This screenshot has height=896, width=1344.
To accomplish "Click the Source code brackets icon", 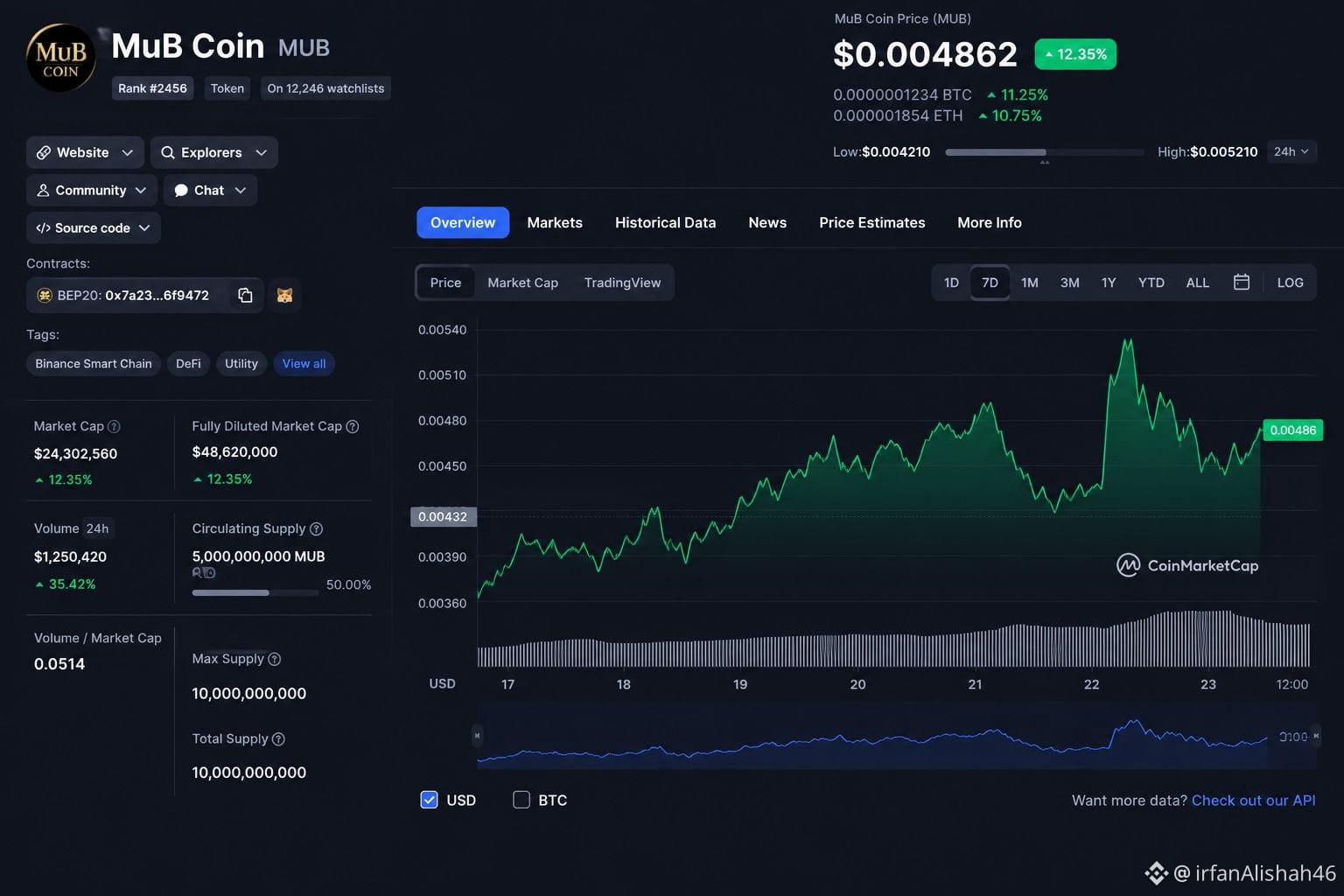I will point(43,227).
